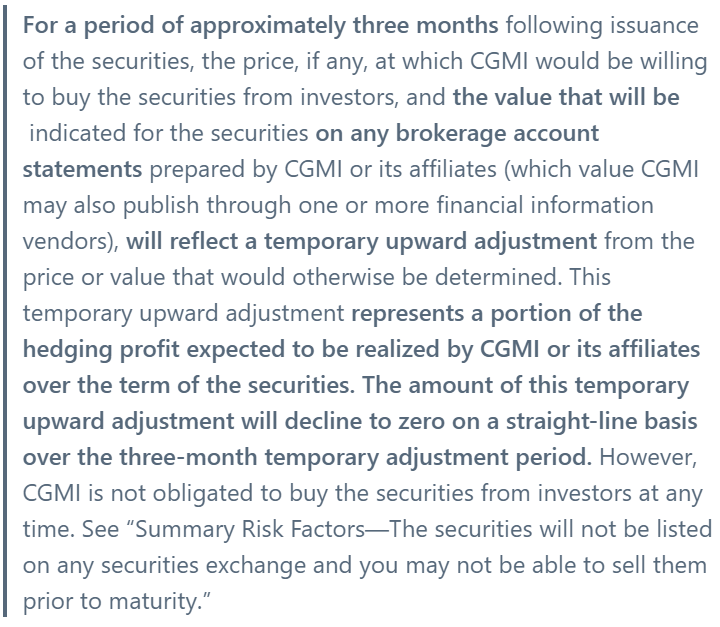
Task: Click the bold text 'over the term of the securities.'
Action: click(189, 385)
